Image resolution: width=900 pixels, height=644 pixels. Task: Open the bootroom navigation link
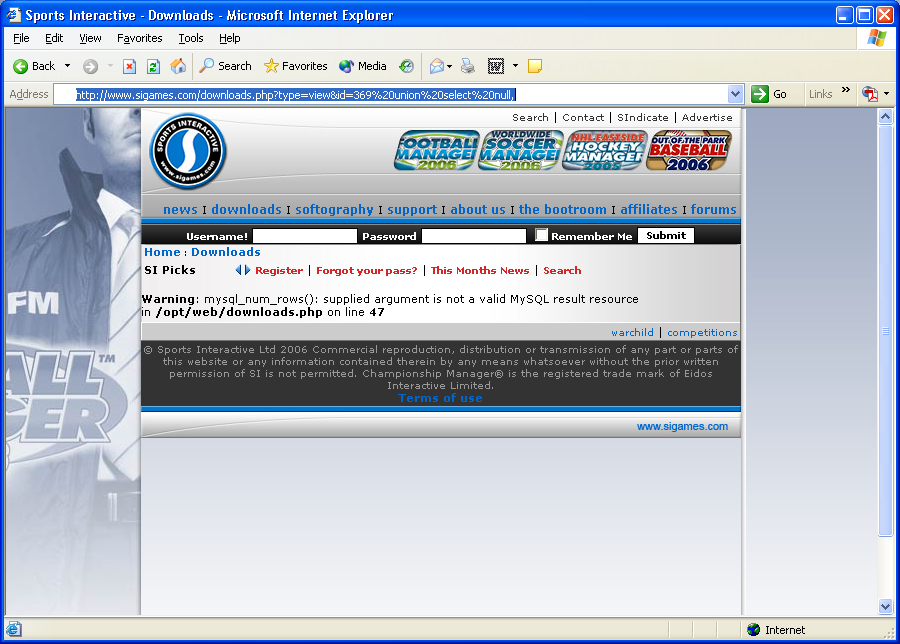click(562, 210)
